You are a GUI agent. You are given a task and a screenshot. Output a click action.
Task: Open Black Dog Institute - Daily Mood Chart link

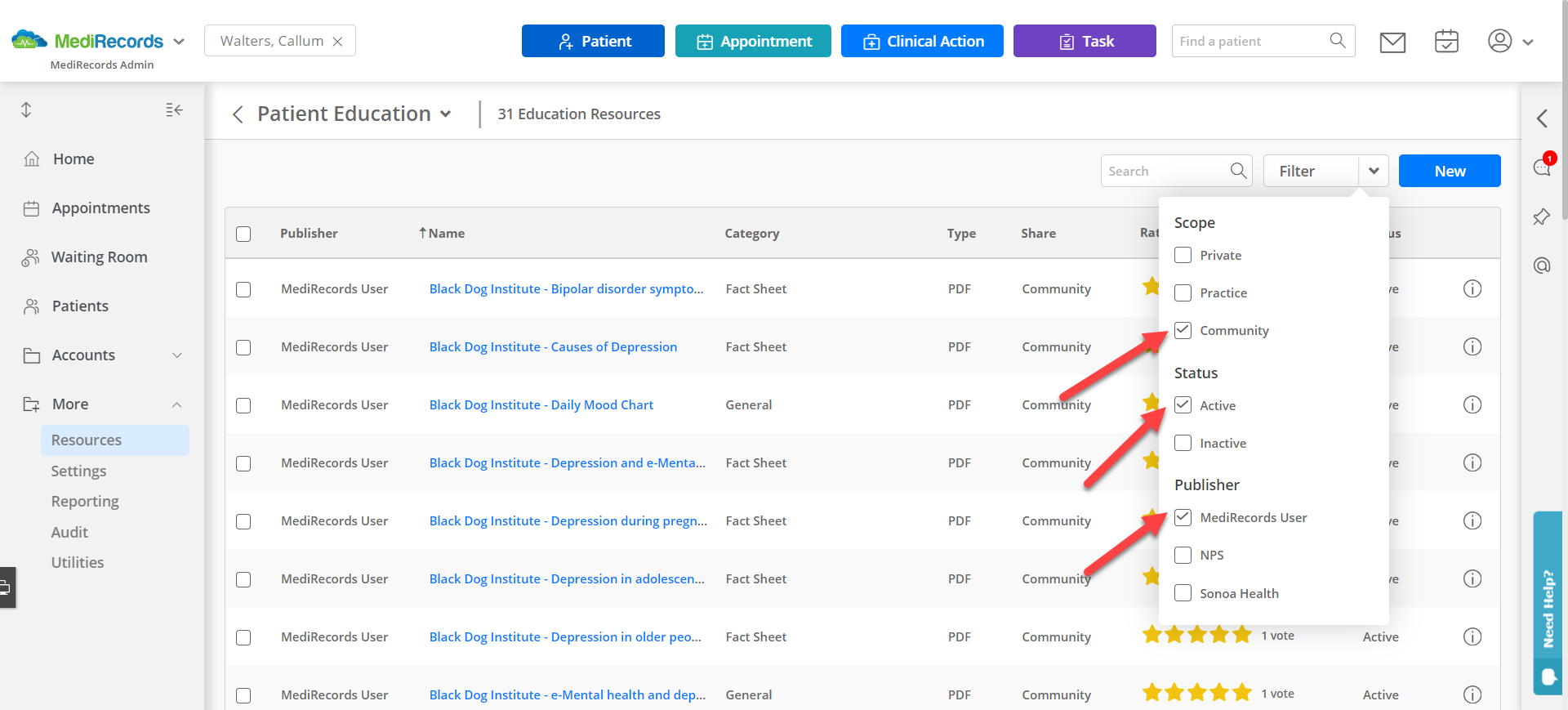541,404
